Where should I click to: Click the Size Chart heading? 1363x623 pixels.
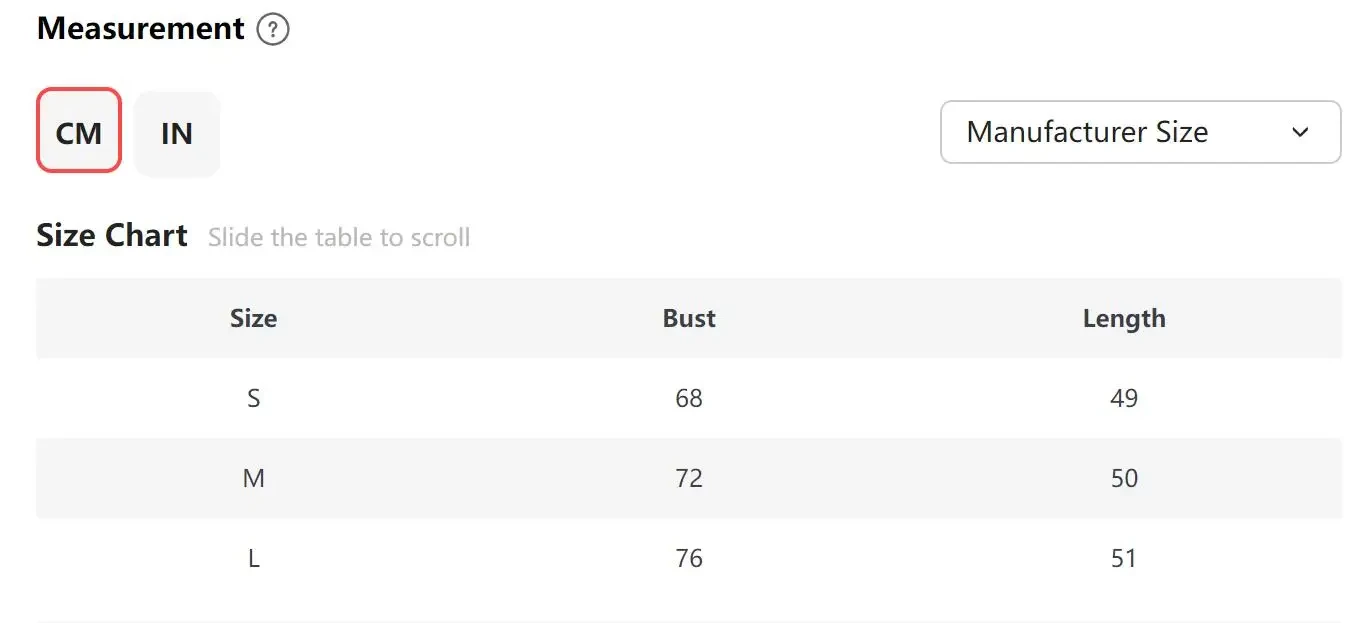(x=112, y=235)
